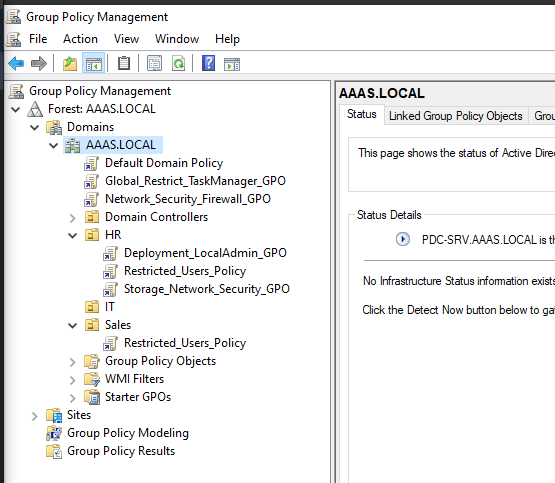Expand the Group Policy Objects container

point(72,362)
